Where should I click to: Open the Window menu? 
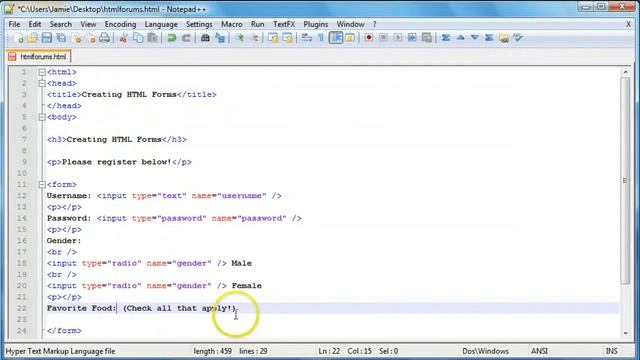click(x=350, y=24)
